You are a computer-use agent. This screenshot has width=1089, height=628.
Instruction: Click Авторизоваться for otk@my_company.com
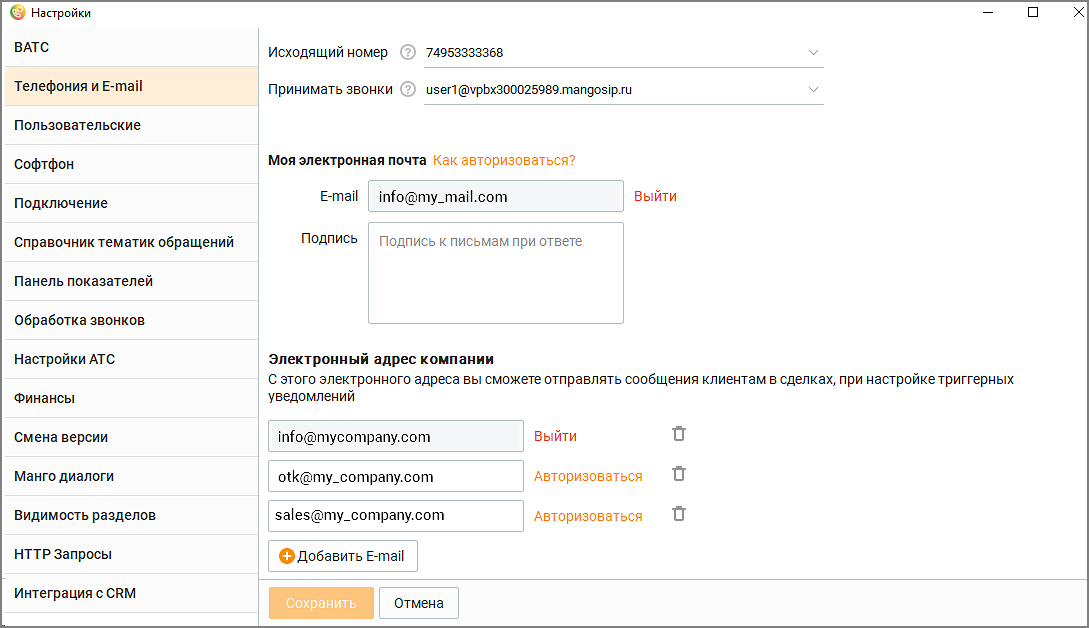click(x=588, y=477)
